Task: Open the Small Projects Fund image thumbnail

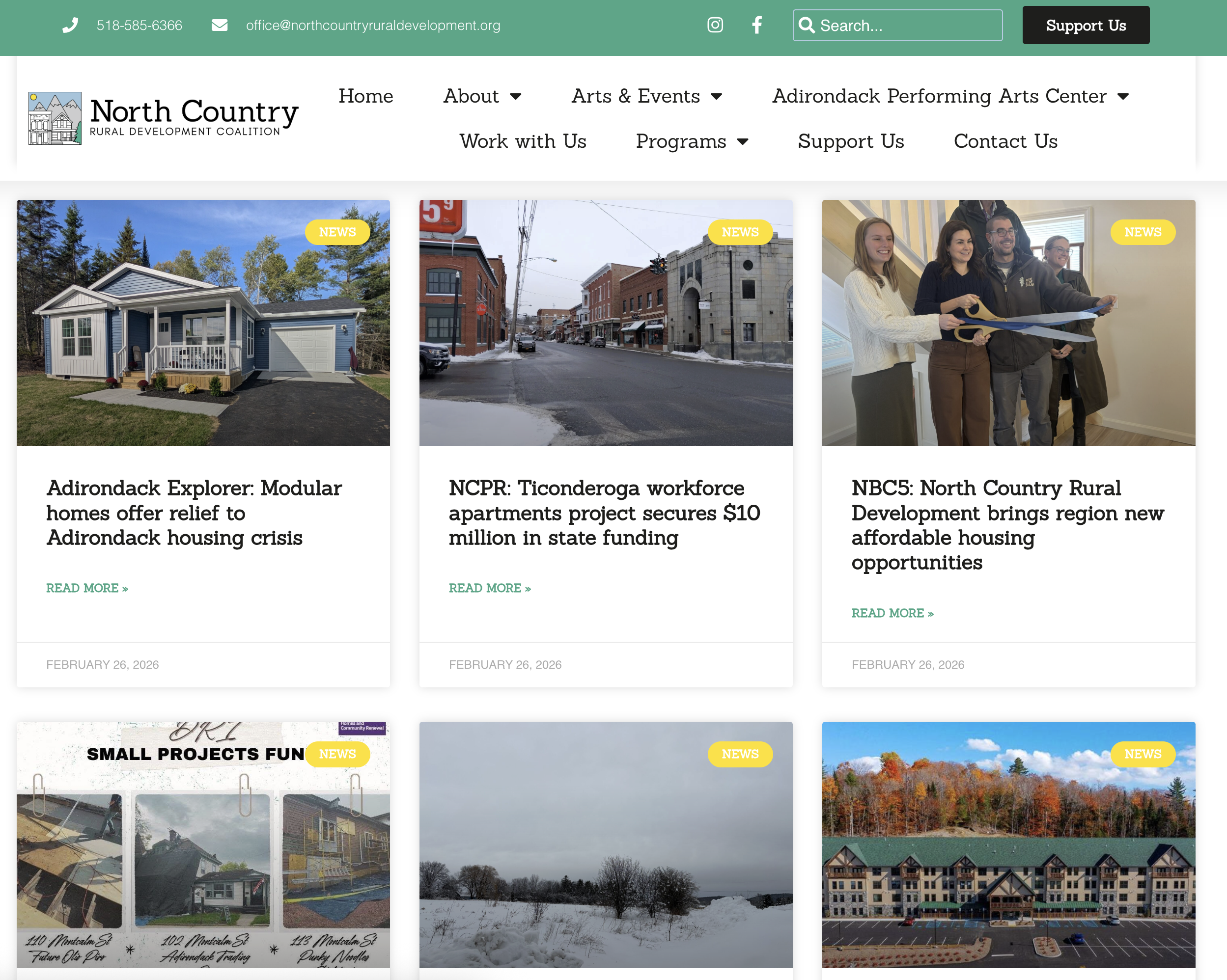Action: 203,845
